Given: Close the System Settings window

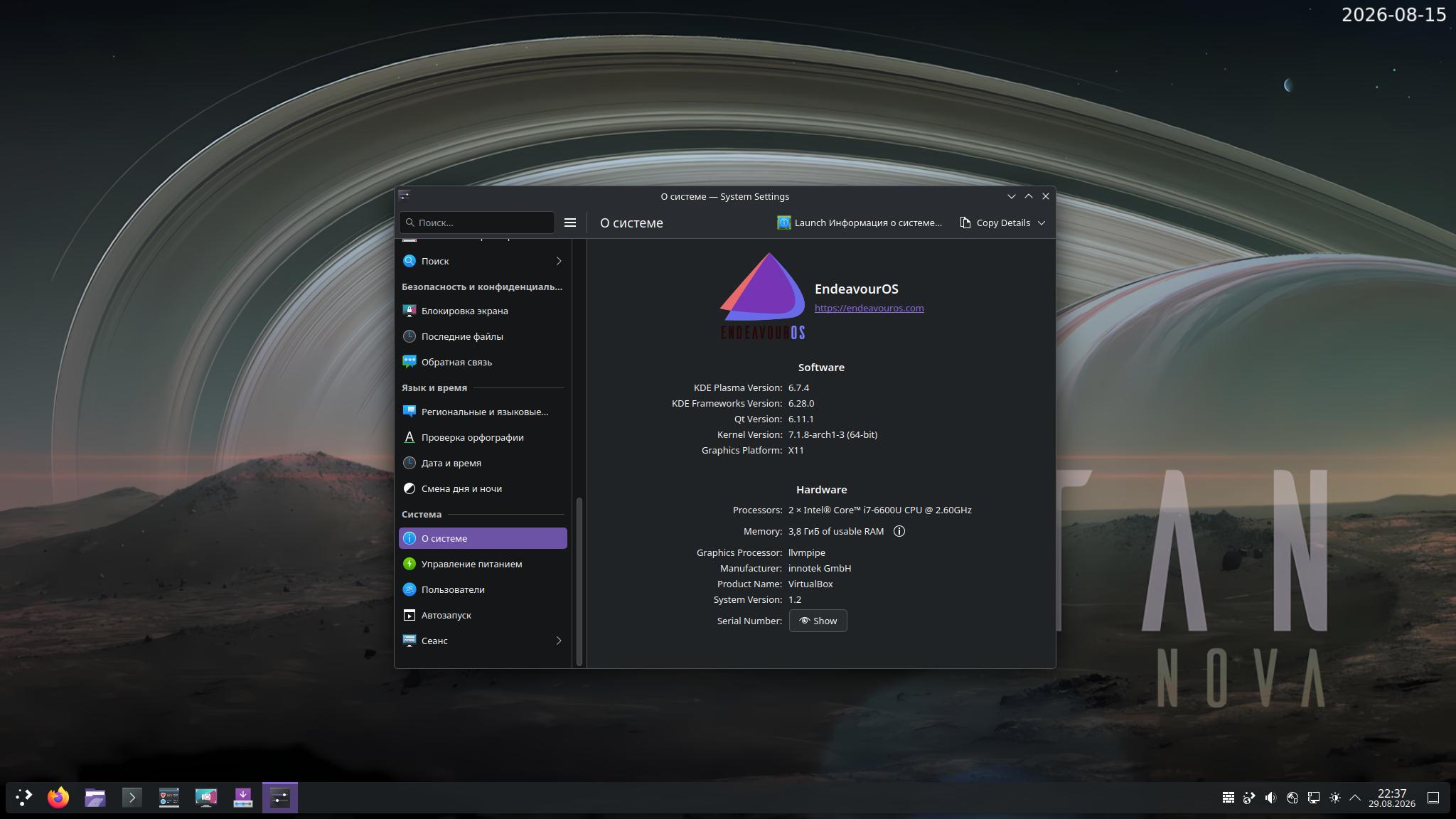Looking at the screenshot, I should coord(1046,196).
